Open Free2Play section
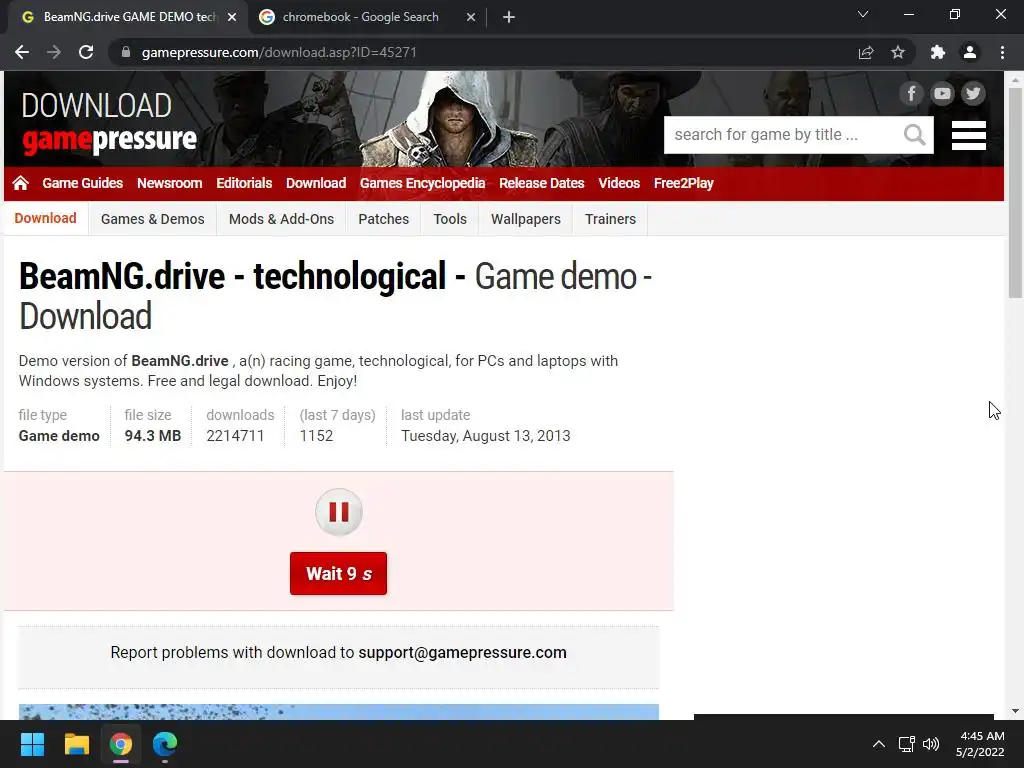This screenshot has width=1024, height=768. (683, 184)
